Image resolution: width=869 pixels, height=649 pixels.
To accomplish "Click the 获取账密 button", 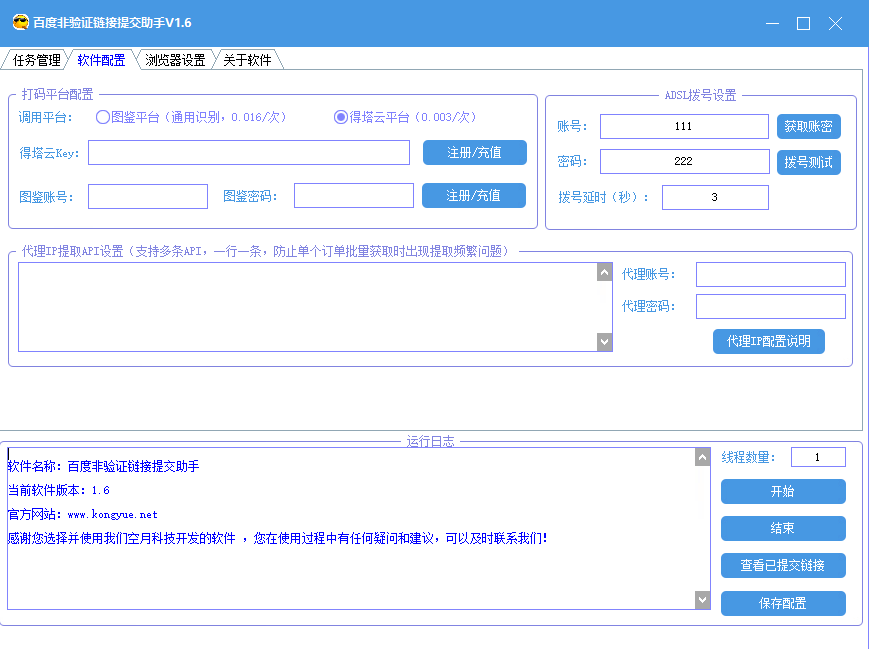I will [x=809, y=126].
